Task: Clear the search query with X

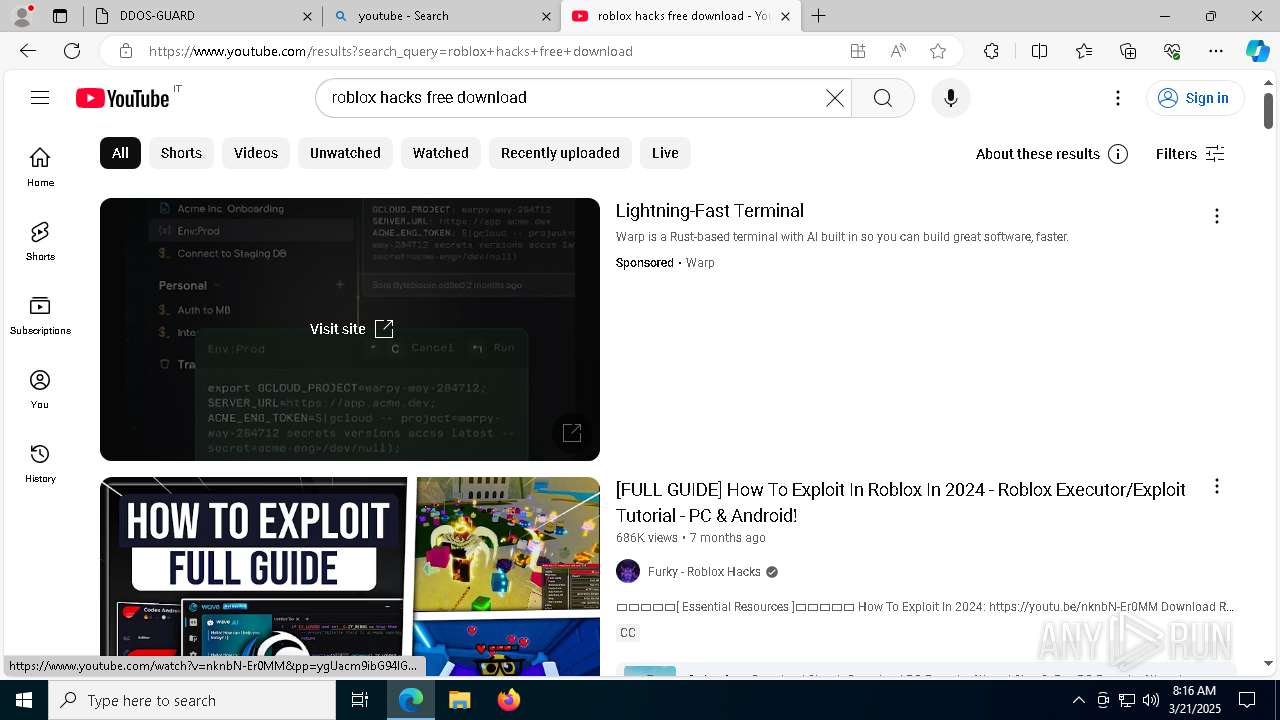Action: click(834, 97)
